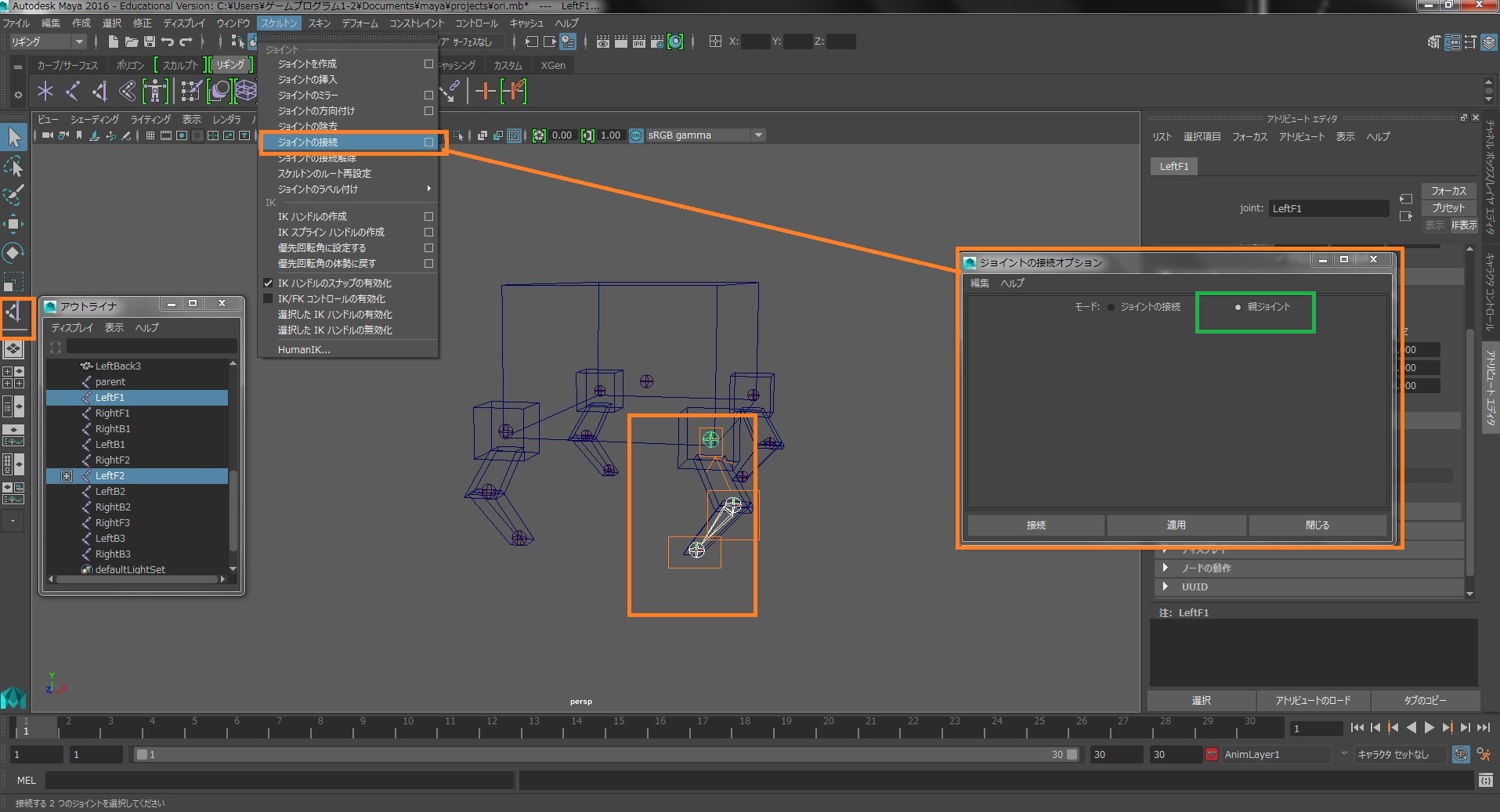Click the joint name field LeftF1
This screenshot has height=812, width=1500.
[x=1328, y=208]
